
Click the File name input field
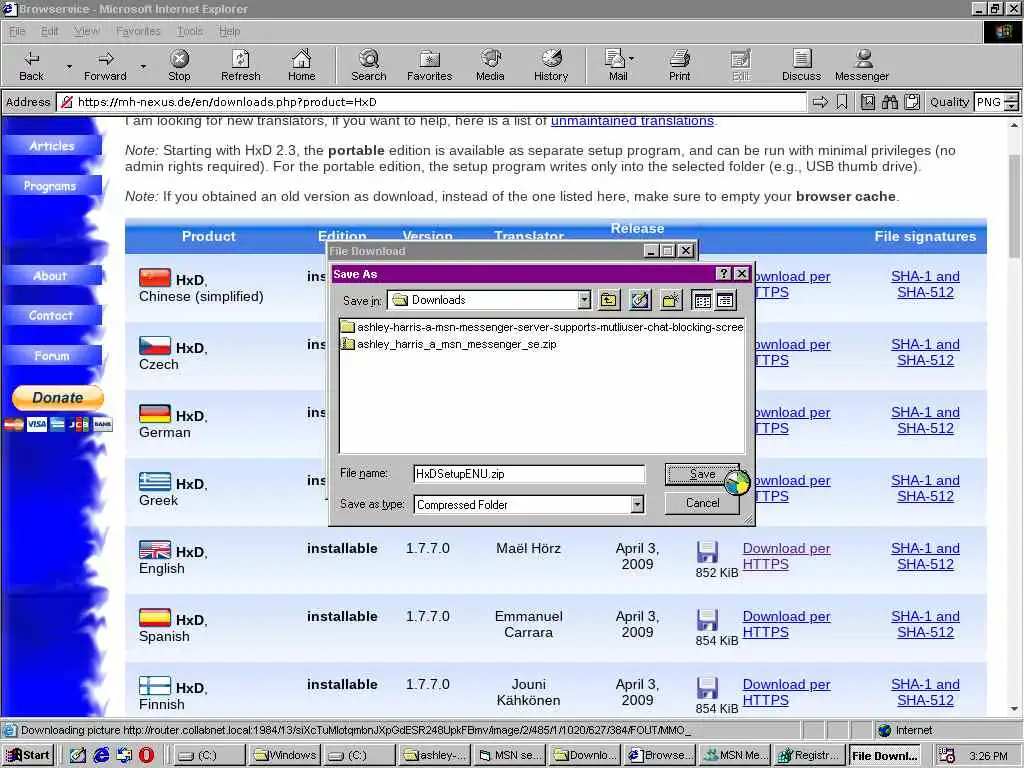point(529,474)
